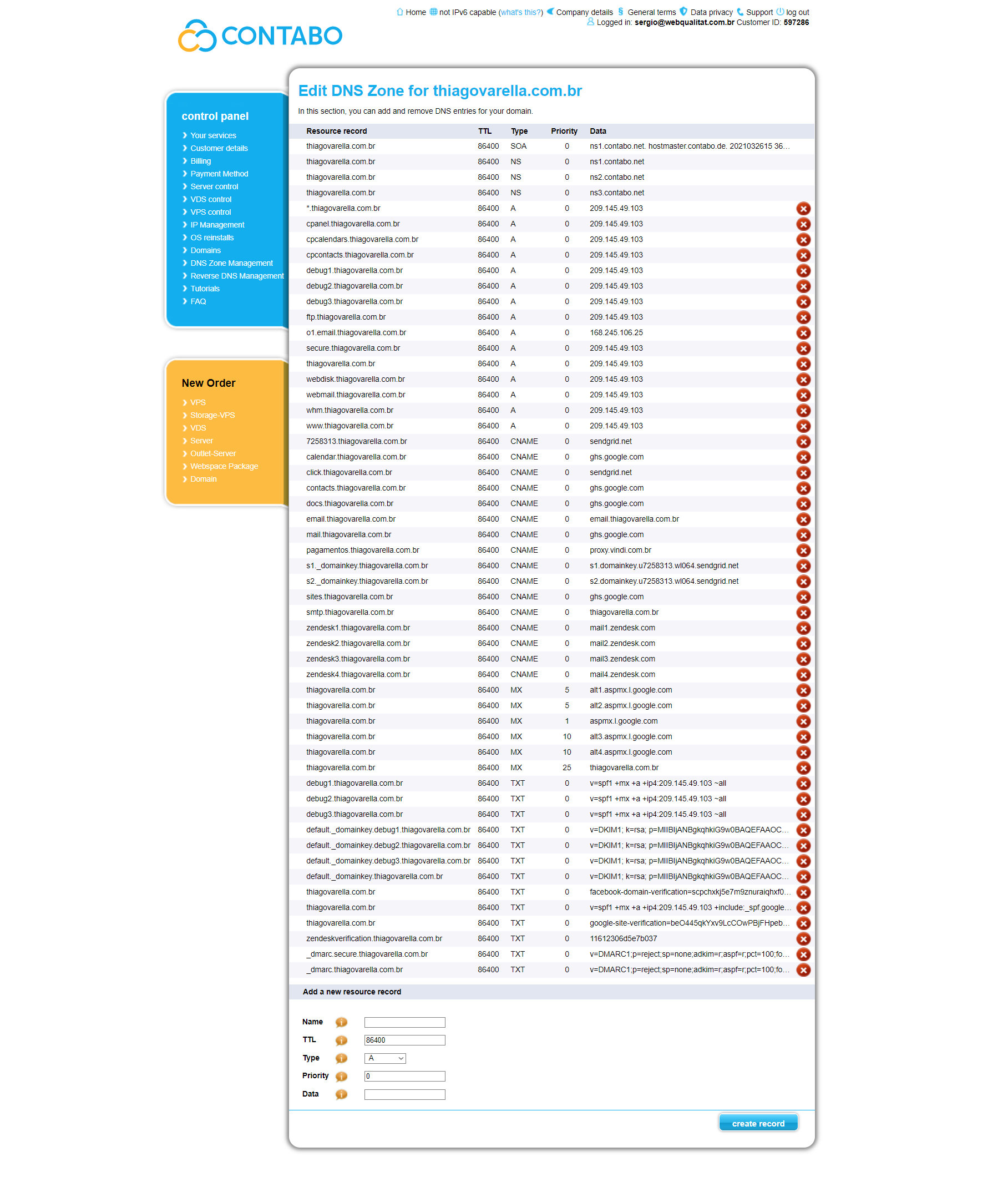Open Tutorials in control panel

click(x=205, y=289)
